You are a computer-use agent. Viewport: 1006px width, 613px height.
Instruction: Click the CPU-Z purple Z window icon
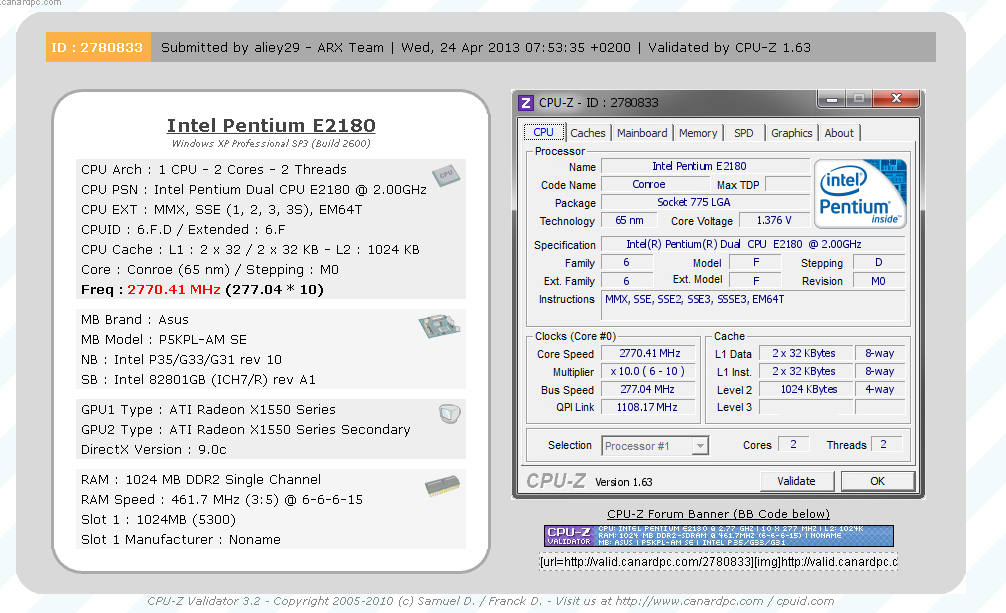pyautogui.click(x=526, y=103)
